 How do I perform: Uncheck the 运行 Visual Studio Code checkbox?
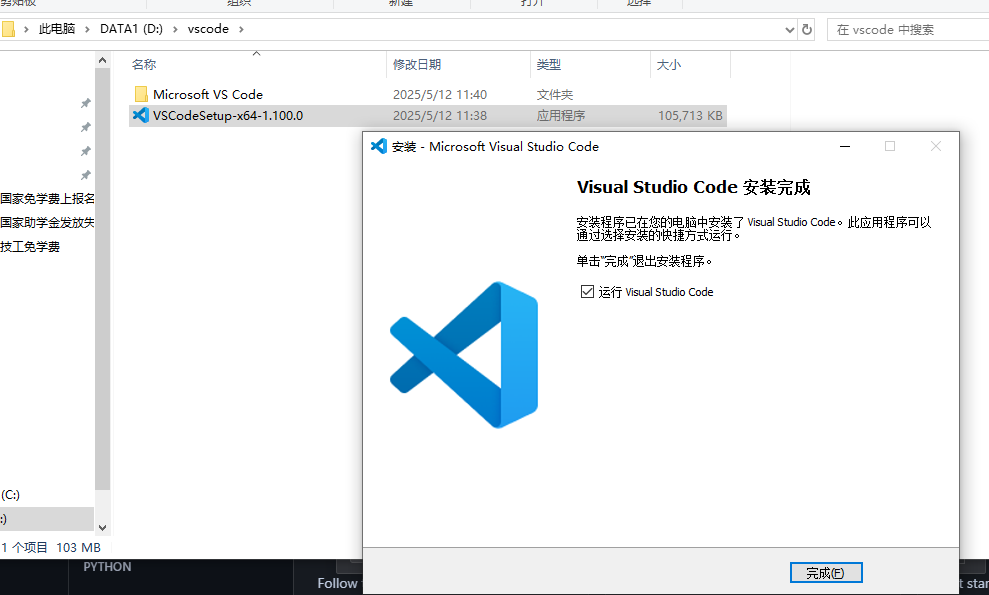587,292
